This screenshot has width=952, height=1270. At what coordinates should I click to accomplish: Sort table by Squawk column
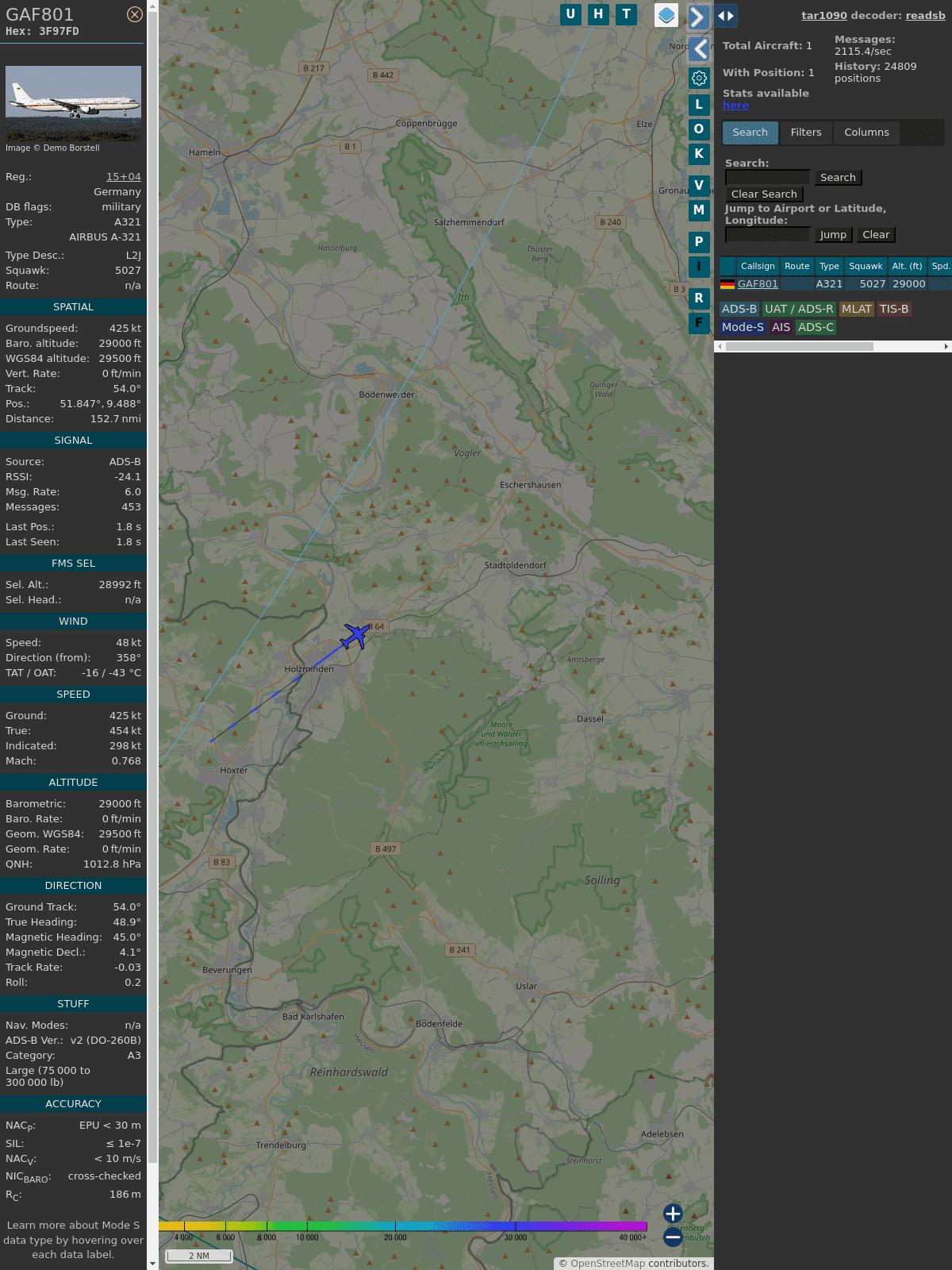pyautogui.click(x=866, y=266)
